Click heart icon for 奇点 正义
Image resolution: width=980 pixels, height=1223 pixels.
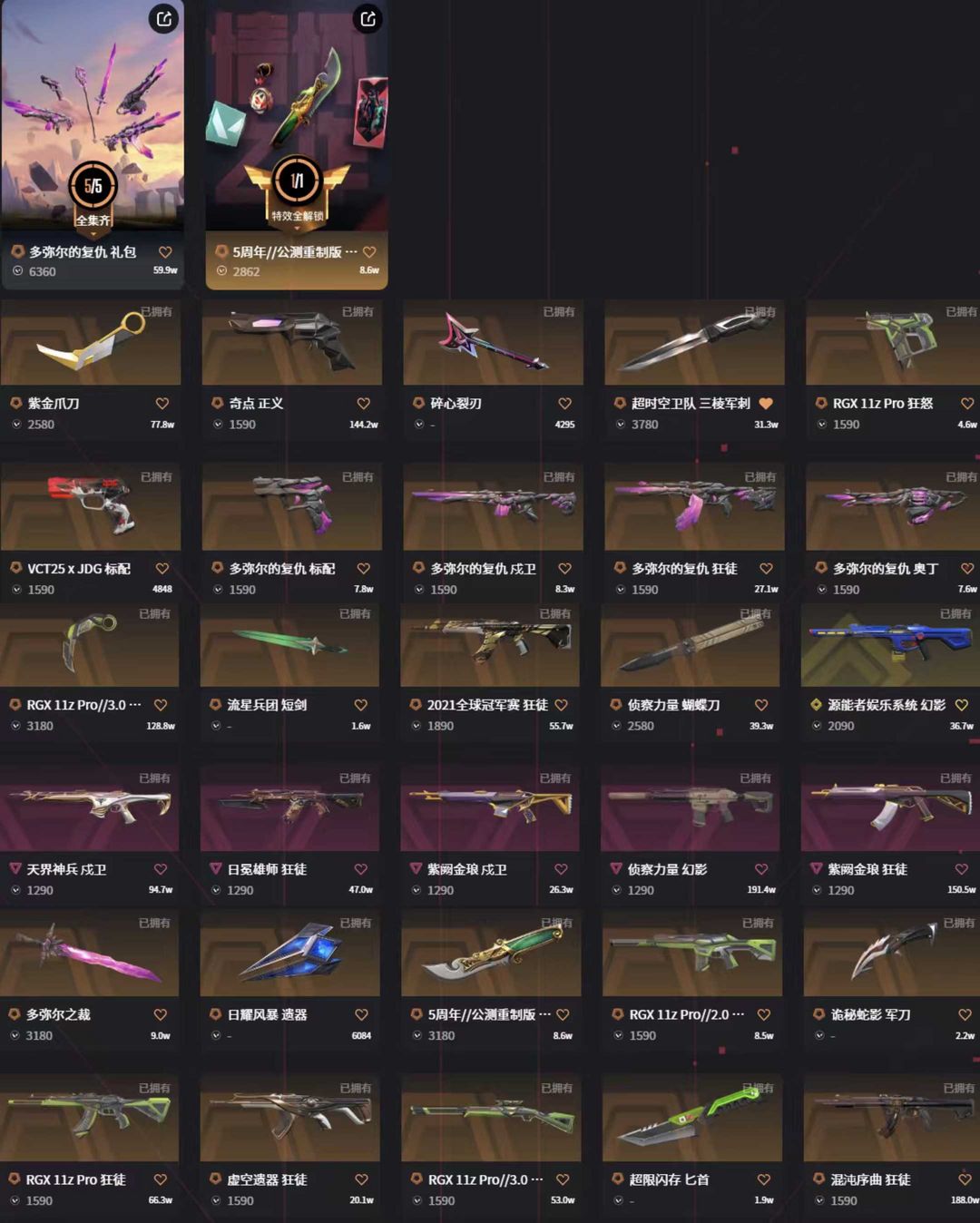[364, 404]
